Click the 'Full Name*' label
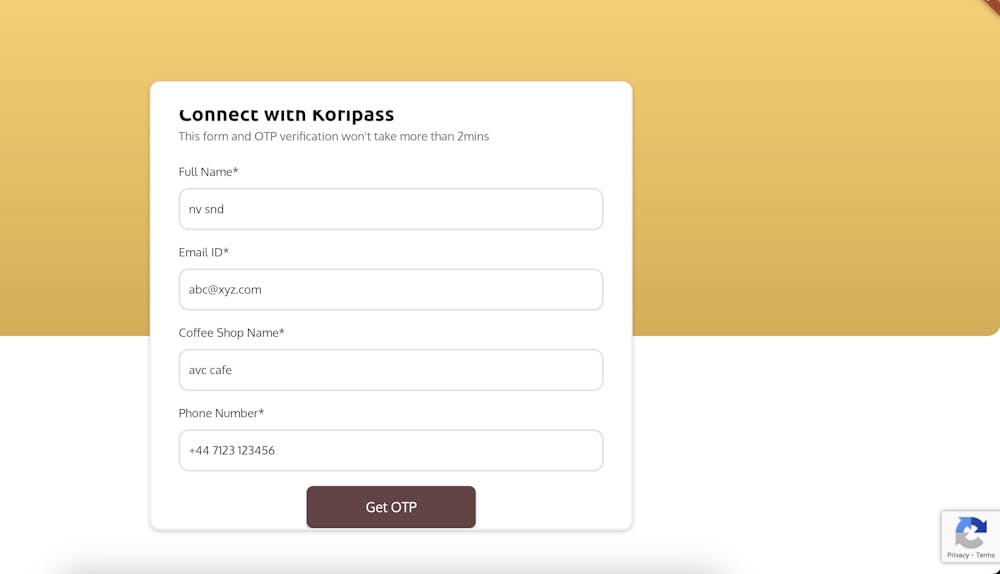Image resolution: width=1000 pixels, height=574 pixels. [x=208, y=172]
